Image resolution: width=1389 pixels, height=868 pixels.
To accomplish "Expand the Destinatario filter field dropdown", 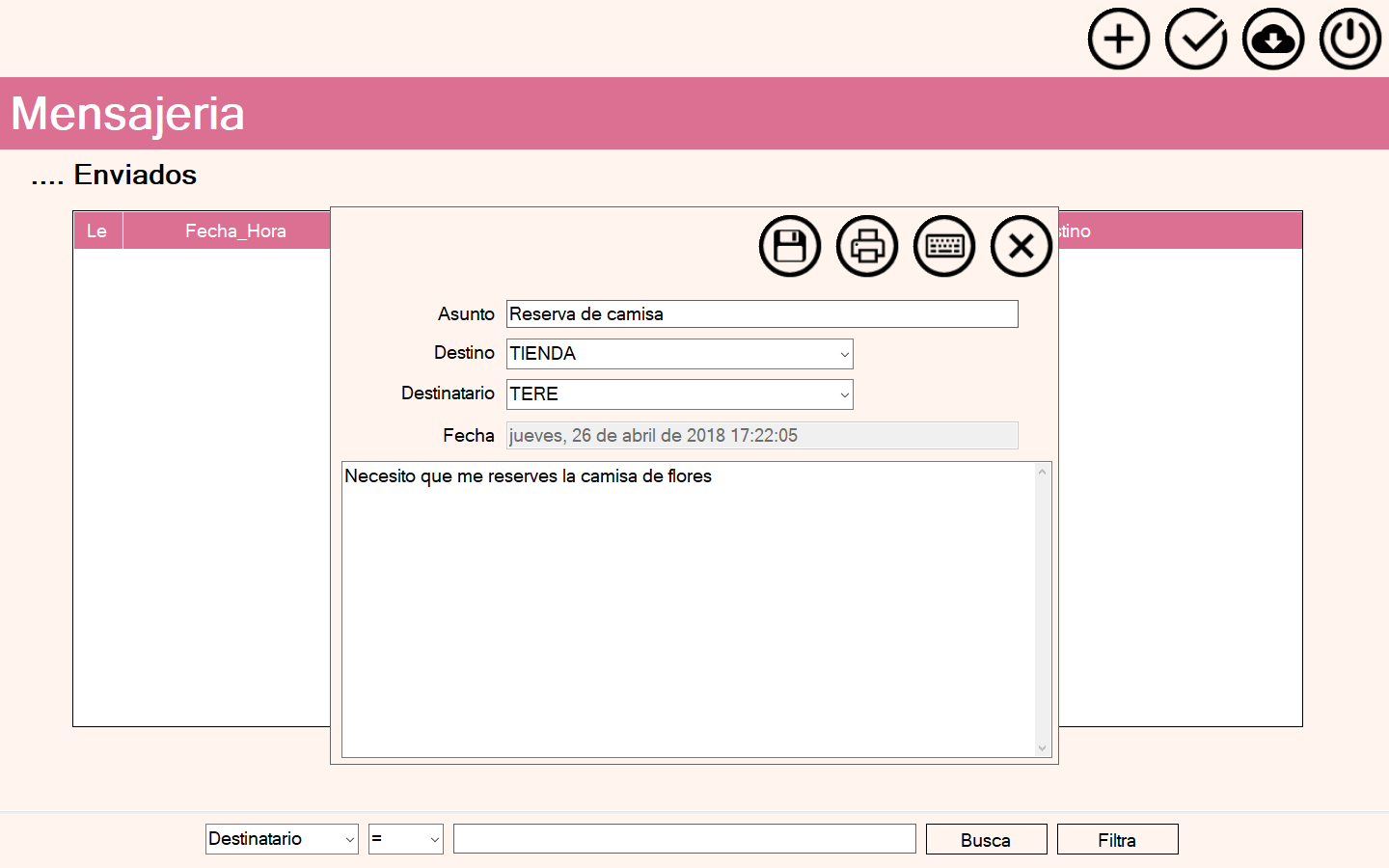I will 349,839.
